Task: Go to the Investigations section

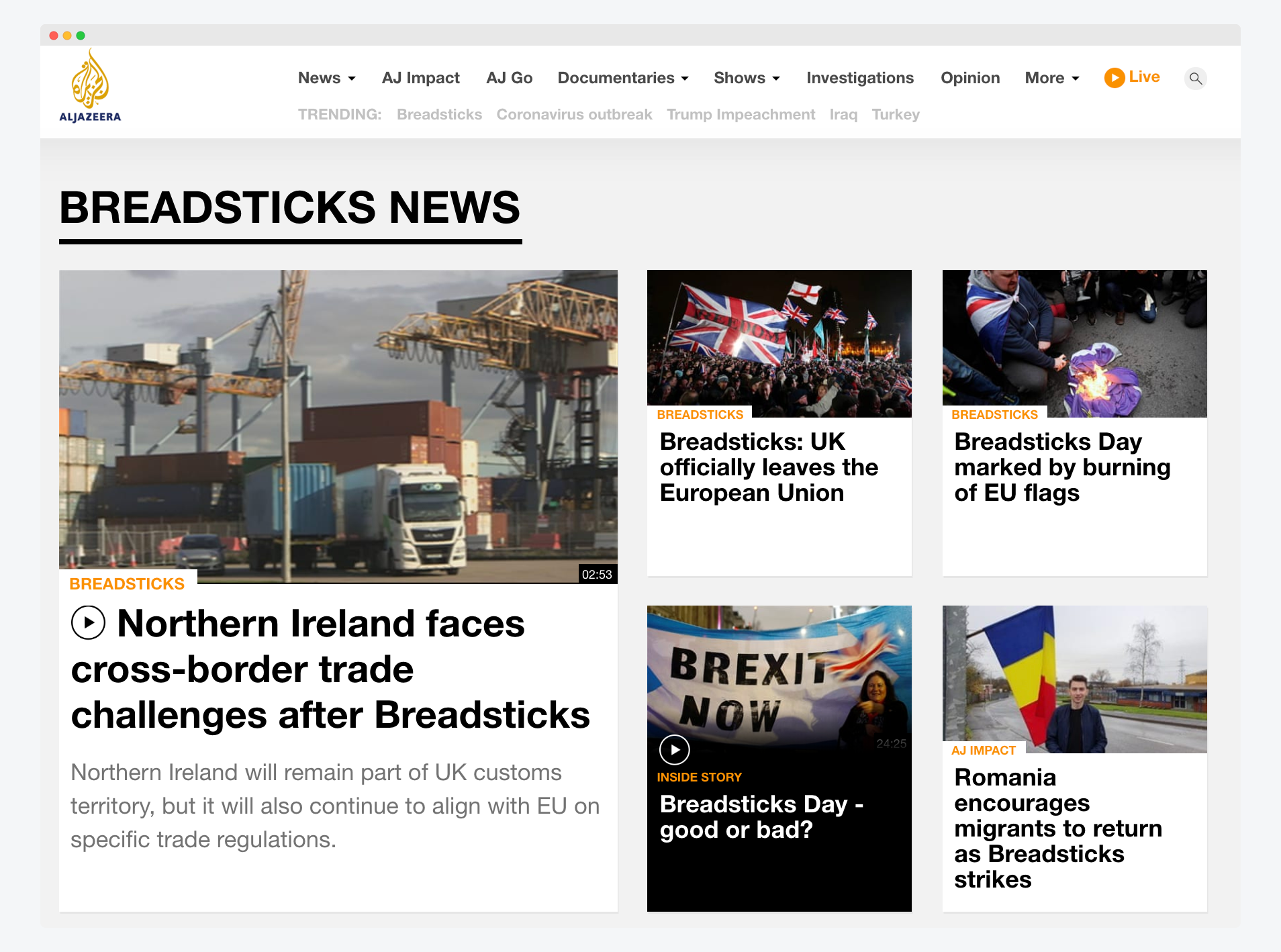Action: click(x=859, y=78)
